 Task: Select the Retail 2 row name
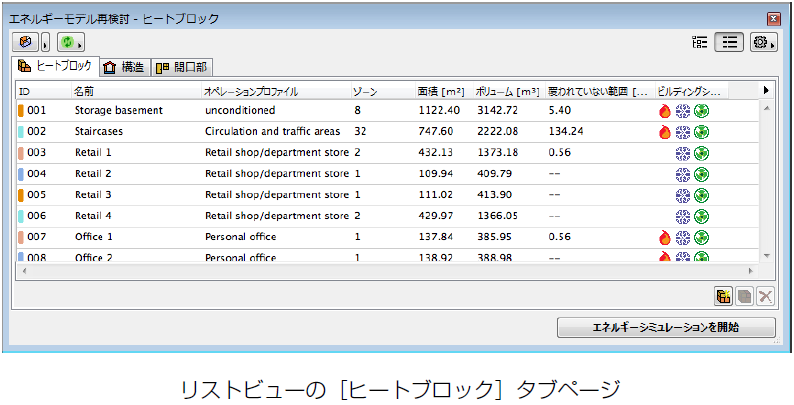tap(93, 174)
